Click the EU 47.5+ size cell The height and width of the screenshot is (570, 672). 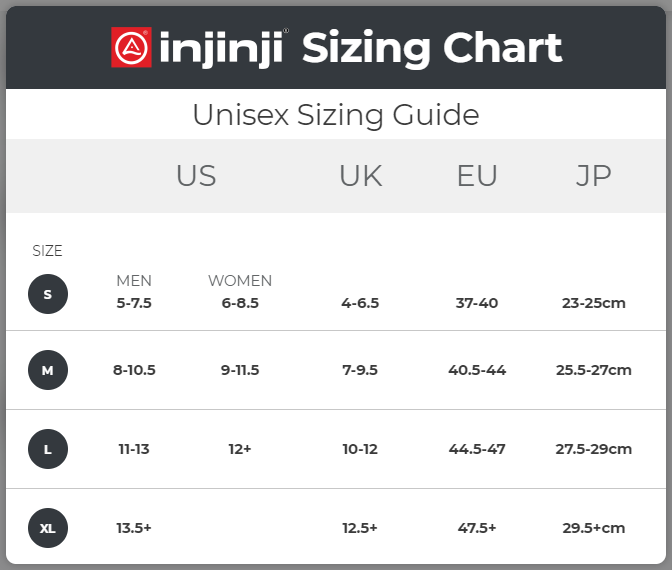coord(477,528)
